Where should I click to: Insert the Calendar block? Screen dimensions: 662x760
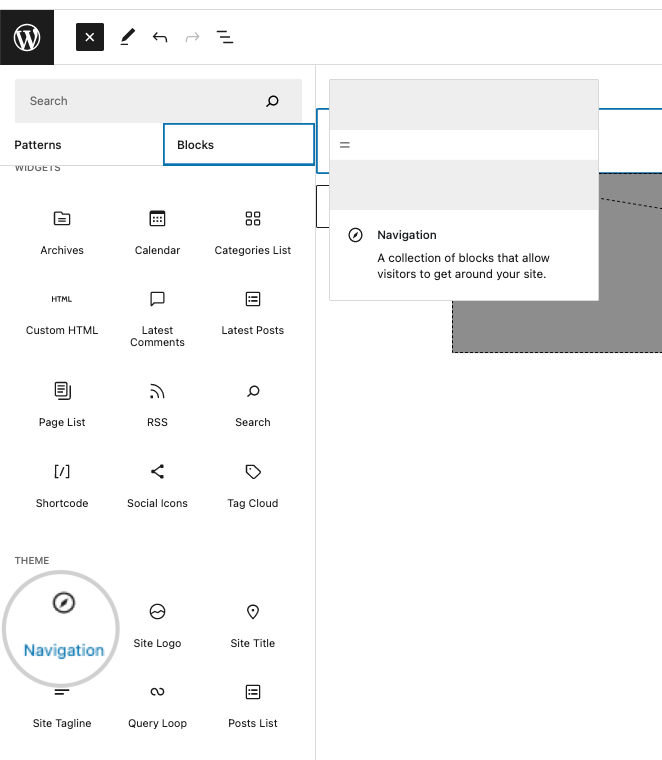pyautogui.click(x=158, y=233)
